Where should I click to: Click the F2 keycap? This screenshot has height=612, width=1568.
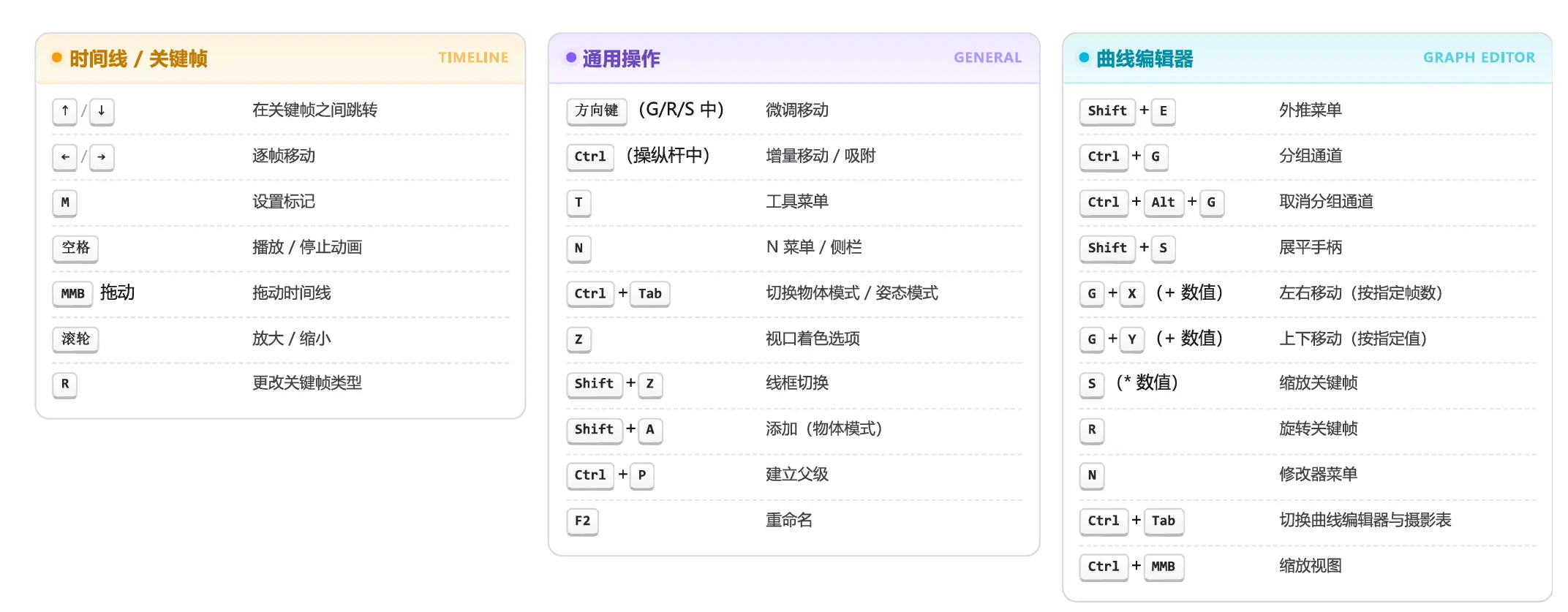pos(582,521)
